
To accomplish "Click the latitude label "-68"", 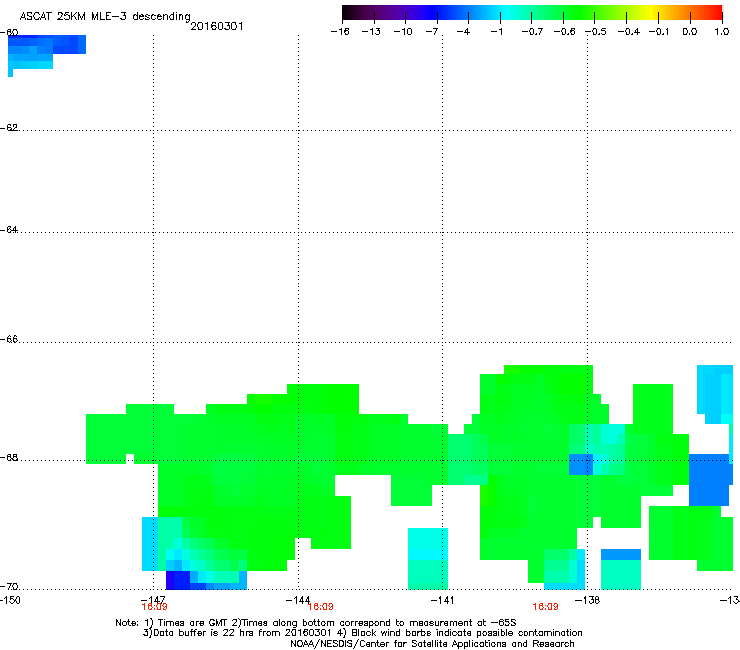I will click(x=9, y=458).
